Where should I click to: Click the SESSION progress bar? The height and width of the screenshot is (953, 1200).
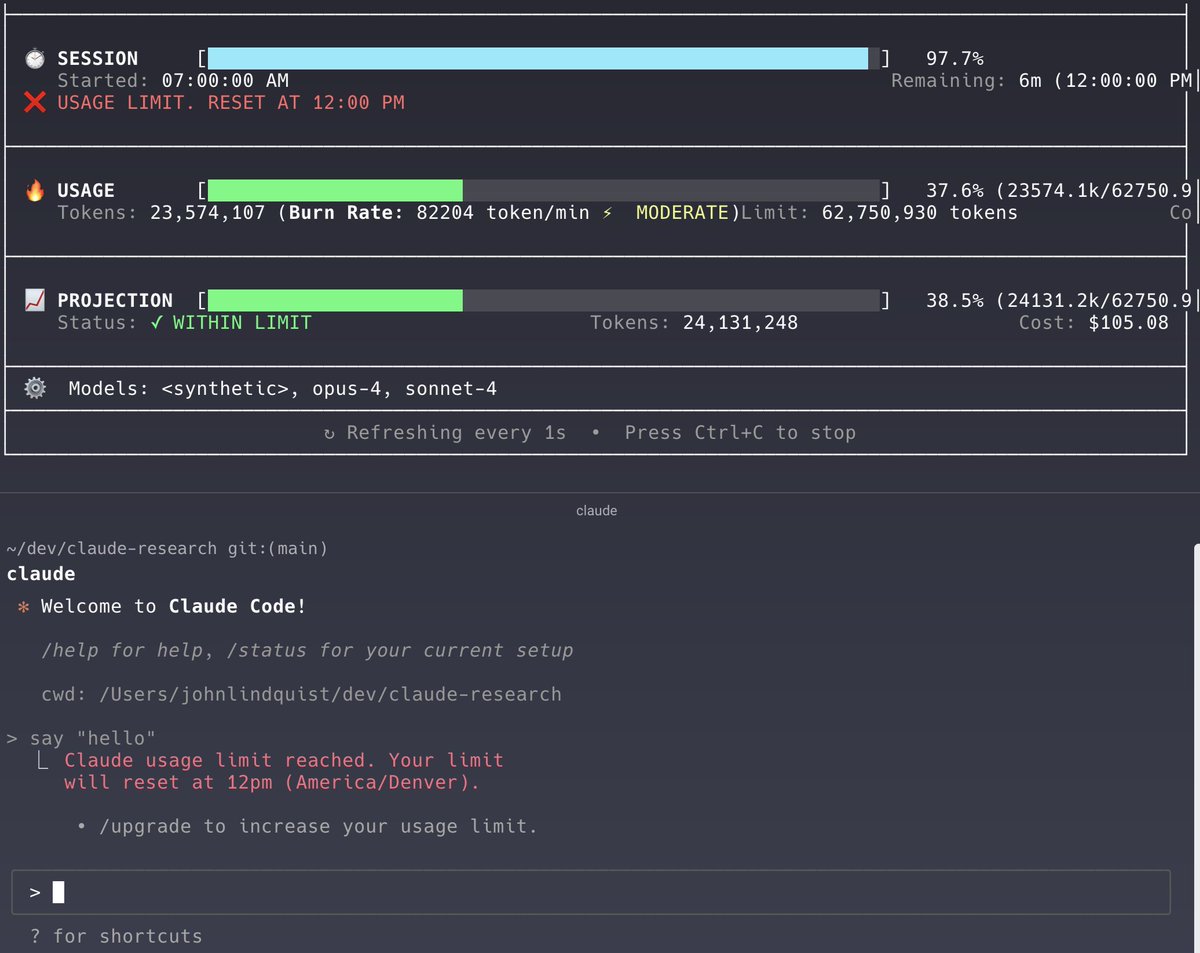pyautogui.click(x=543, y=58)
